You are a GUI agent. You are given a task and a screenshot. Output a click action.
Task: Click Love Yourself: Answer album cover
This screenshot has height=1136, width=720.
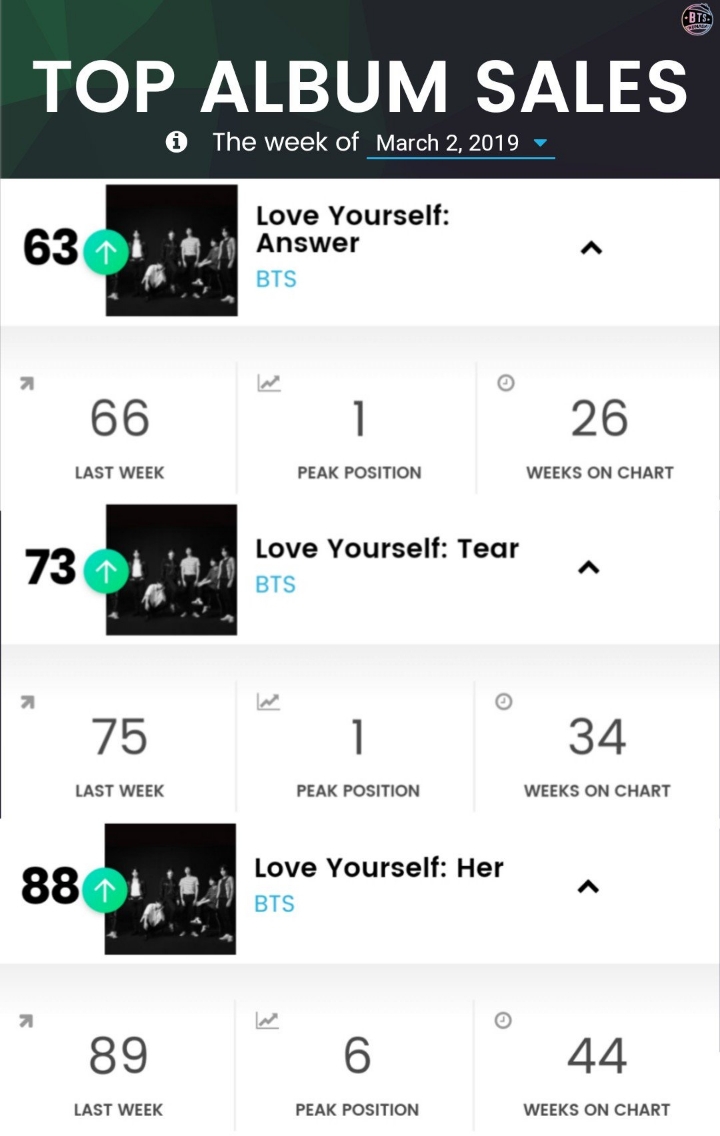click(172, 250)
